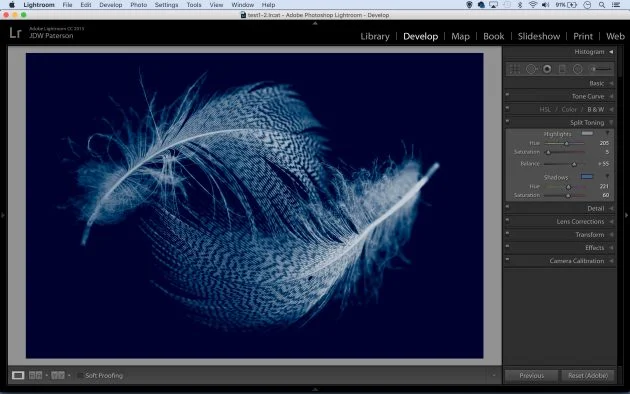The image size is (630, 394).
Task: Open the Develop menu
Action: coord(110,5)
